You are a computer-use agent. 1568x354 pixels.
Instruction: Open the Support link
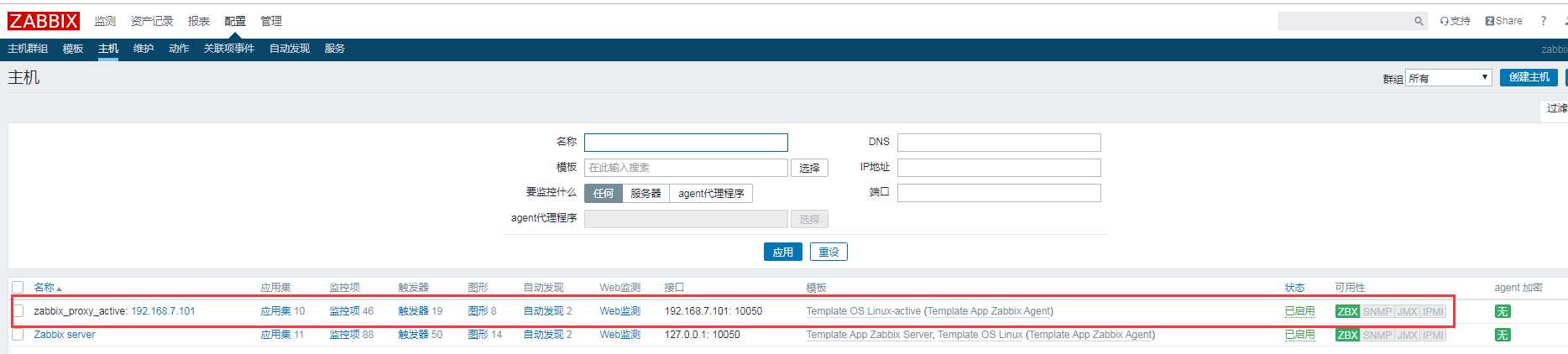tap(1455, 21)
